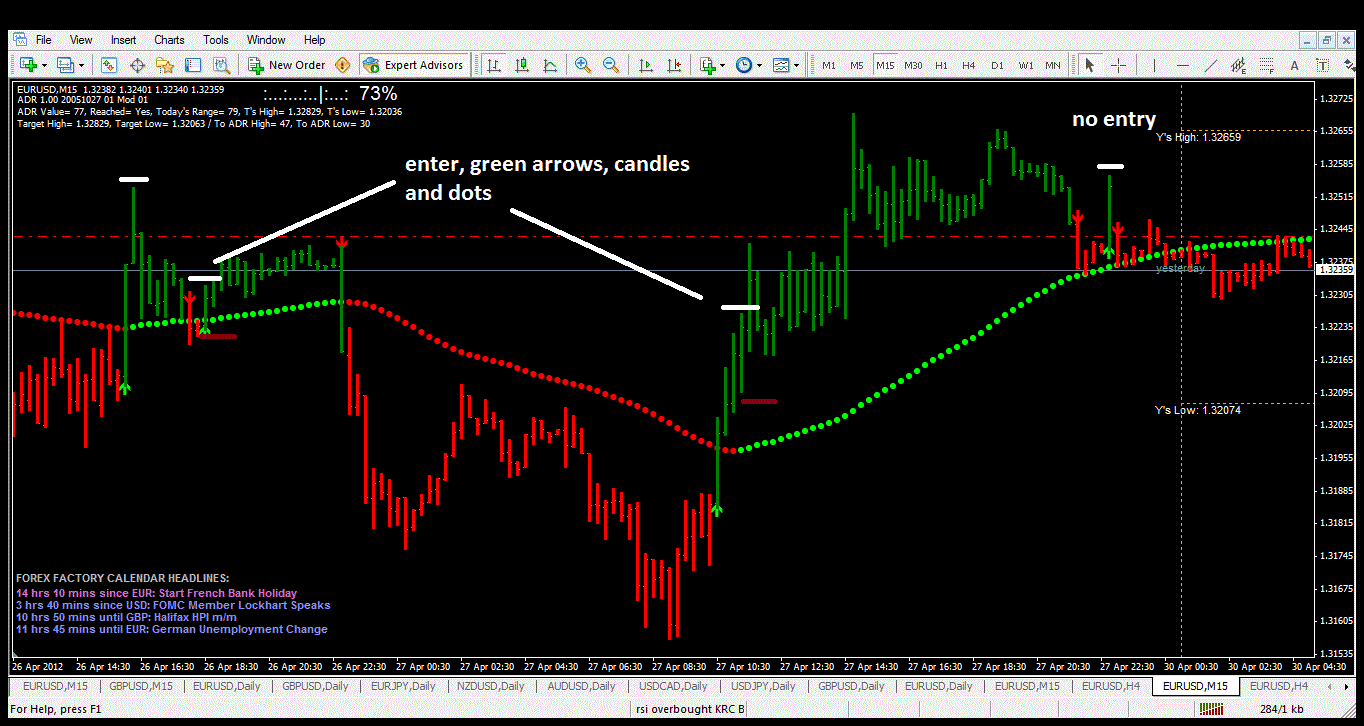Click the Zoom In magnifier icon

[582, 65]
